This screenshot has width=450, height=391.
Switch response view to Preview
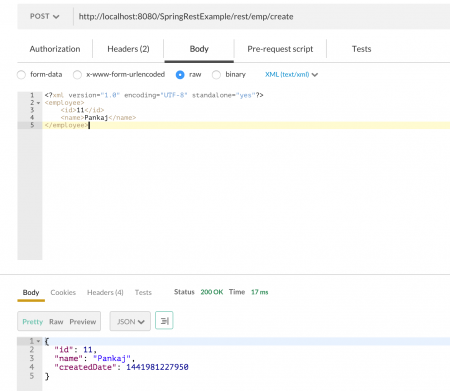click(83, 322)
